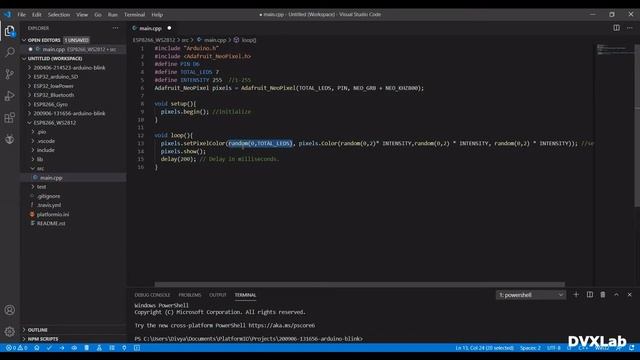Split the terminal pane
Screen dimensions: 640x360
point(590,294)
